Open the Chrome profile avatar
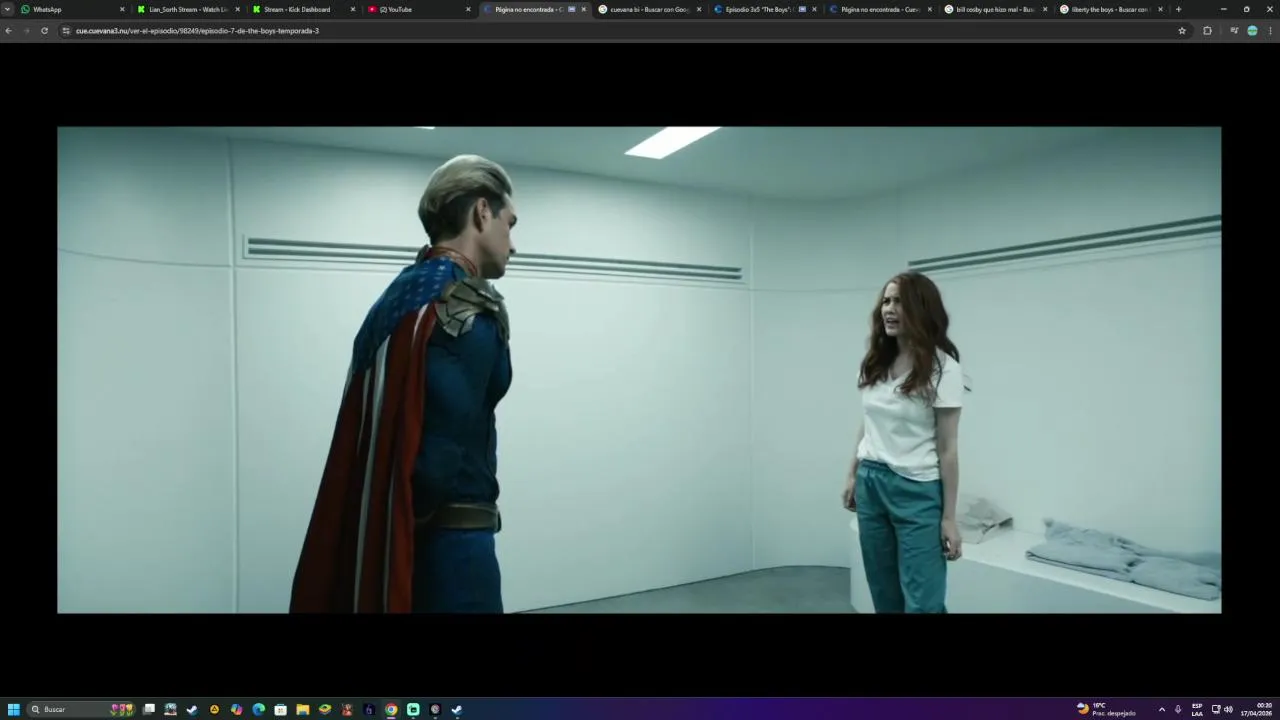The image size is (1280, 720). pyautogui.click(x=1252, y=31)
